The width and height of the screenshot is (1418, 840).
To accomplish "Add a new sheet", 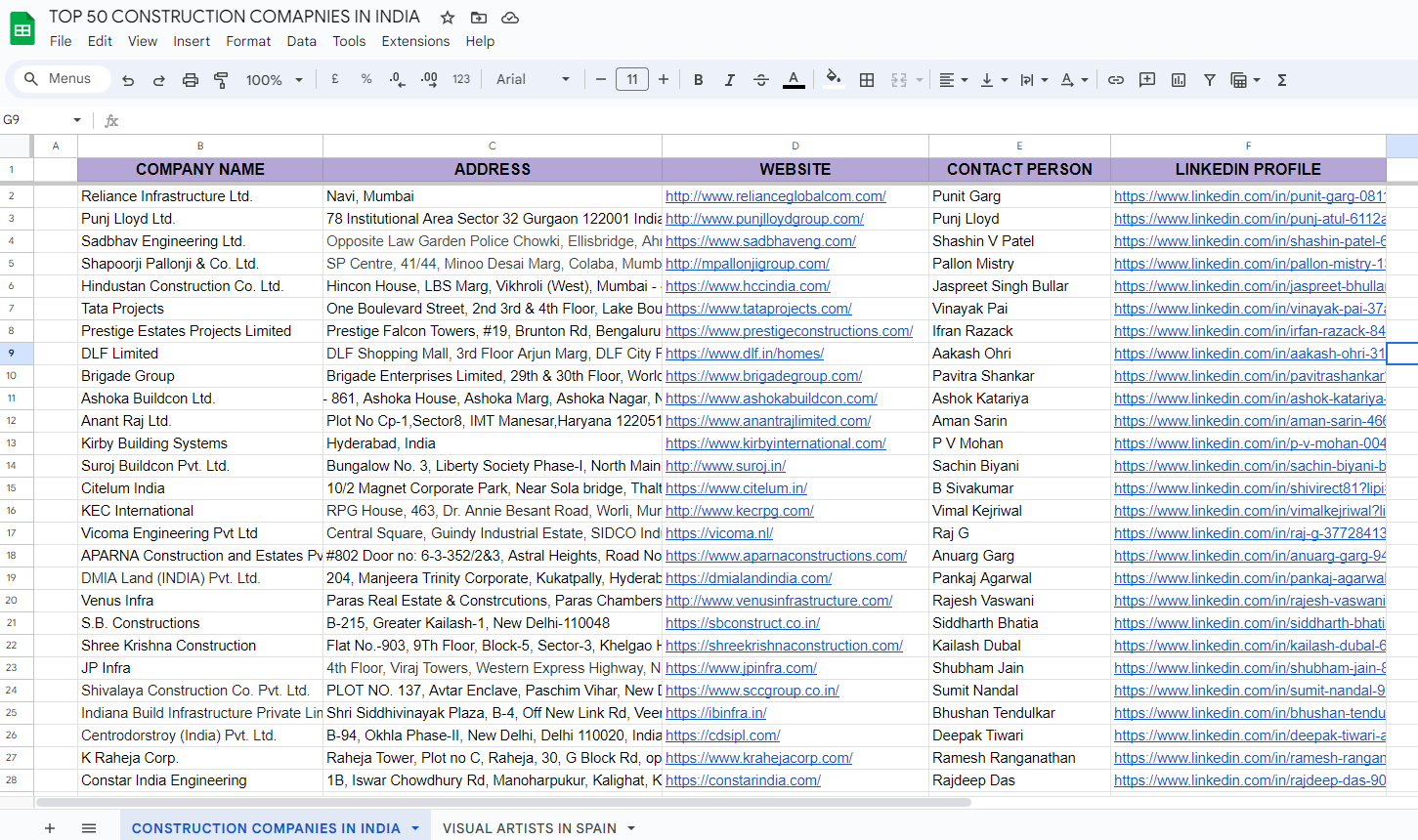I will point(50,828).
